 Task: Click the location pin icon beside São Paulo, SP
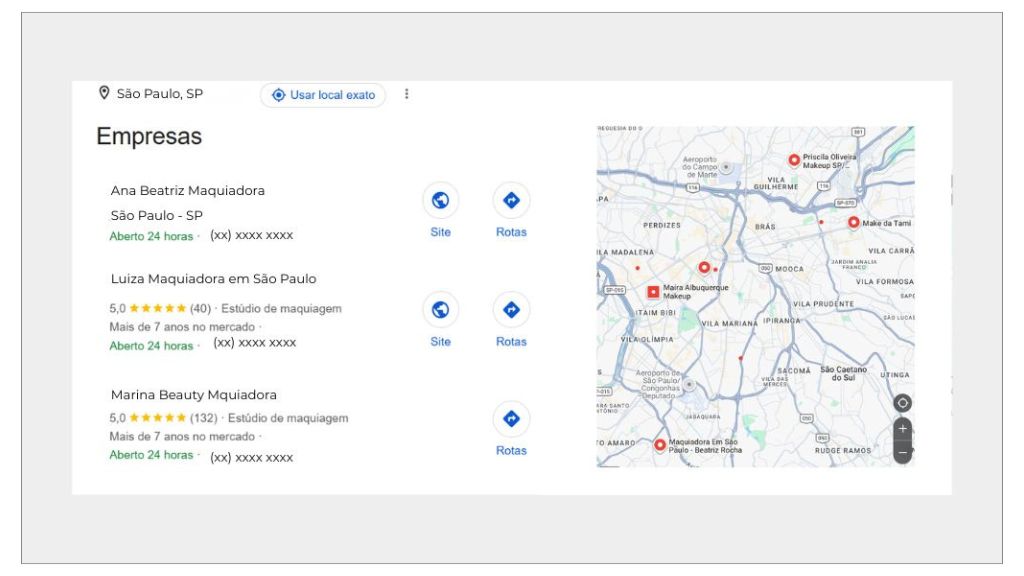pyautogui.click(x=104, y=93)
